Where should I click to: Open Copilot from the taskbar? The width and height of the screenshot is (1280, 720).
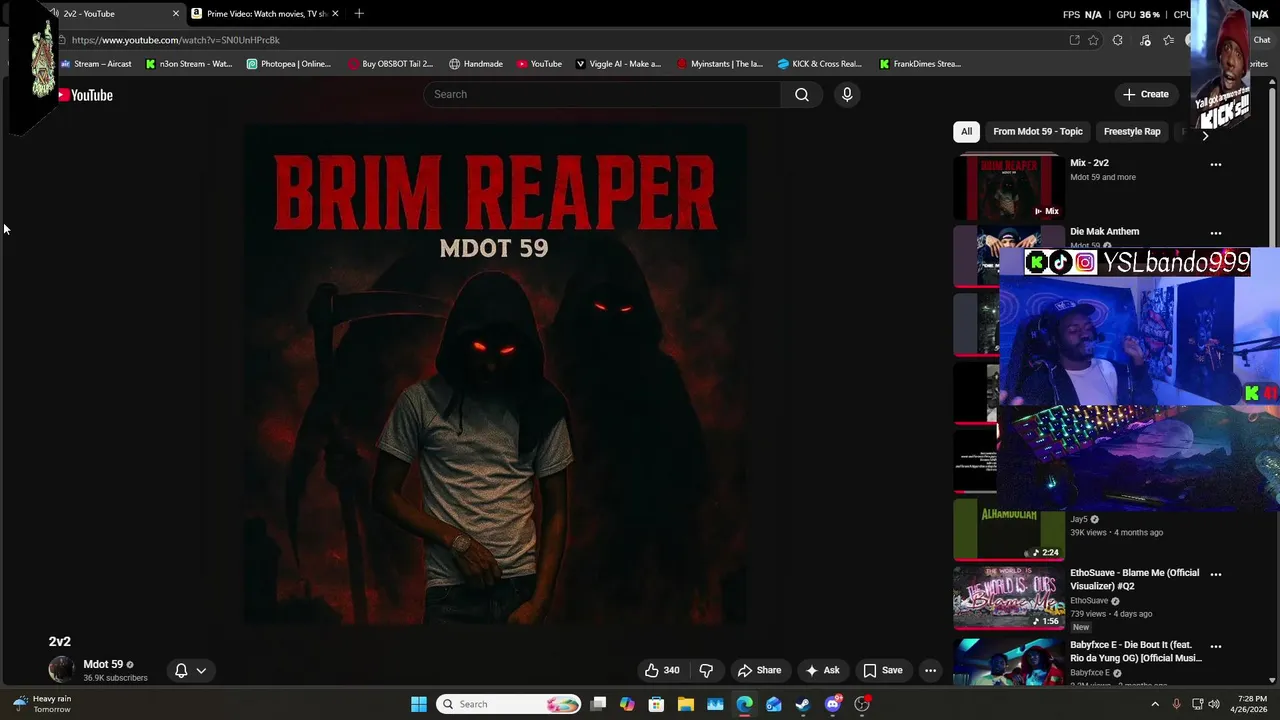tap(627, 704)
